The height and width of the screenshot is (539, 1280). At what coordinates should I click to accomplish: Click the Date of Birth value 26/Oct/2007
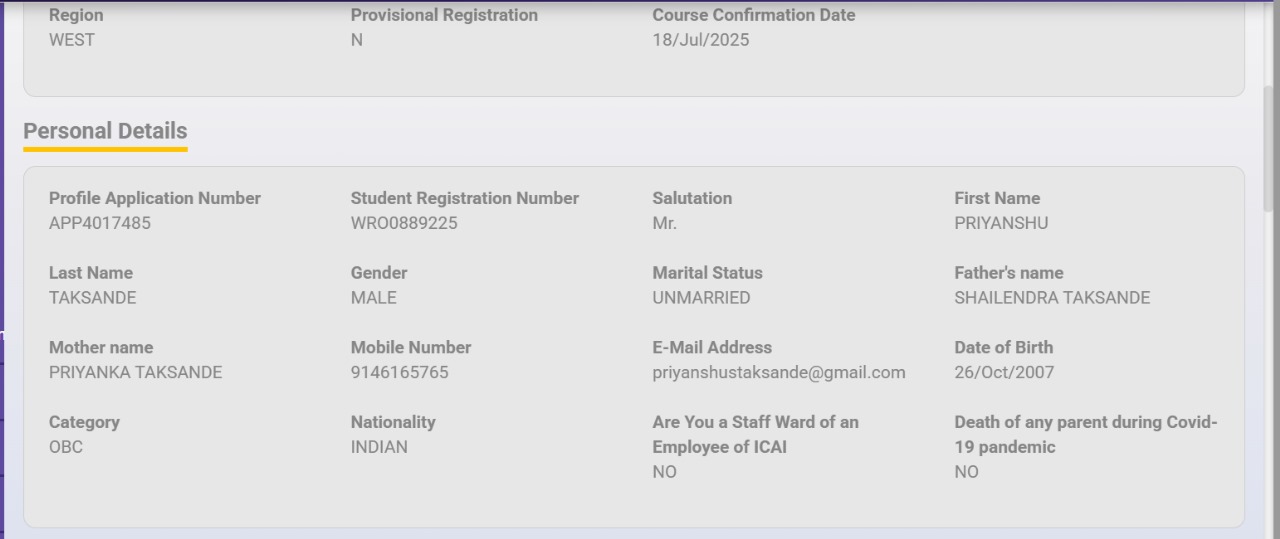coord(1004,372)
